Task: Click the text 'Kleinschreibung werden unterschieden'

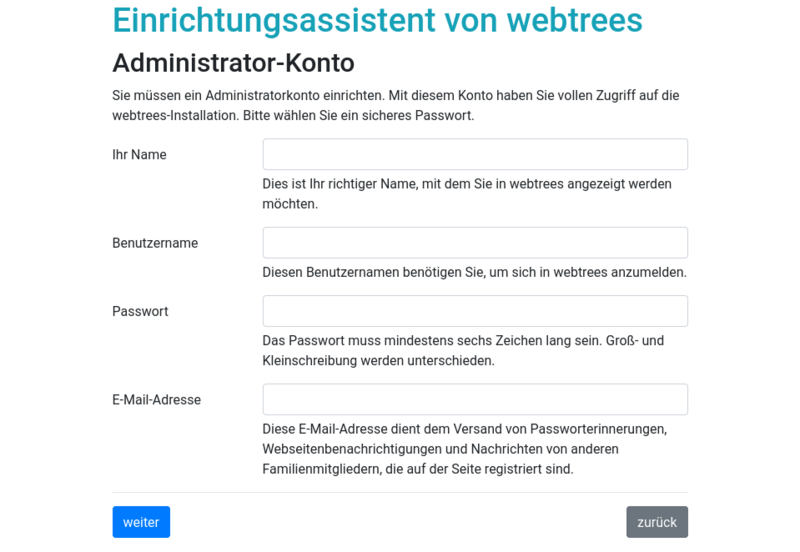Action: 378,360
